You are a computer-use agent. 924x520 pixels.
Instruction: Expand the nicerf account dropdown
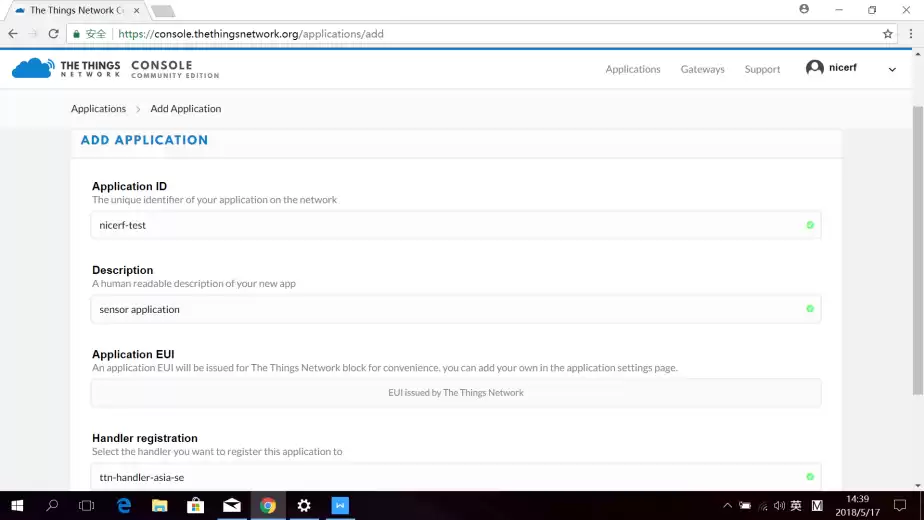click(x=892, y=69)
